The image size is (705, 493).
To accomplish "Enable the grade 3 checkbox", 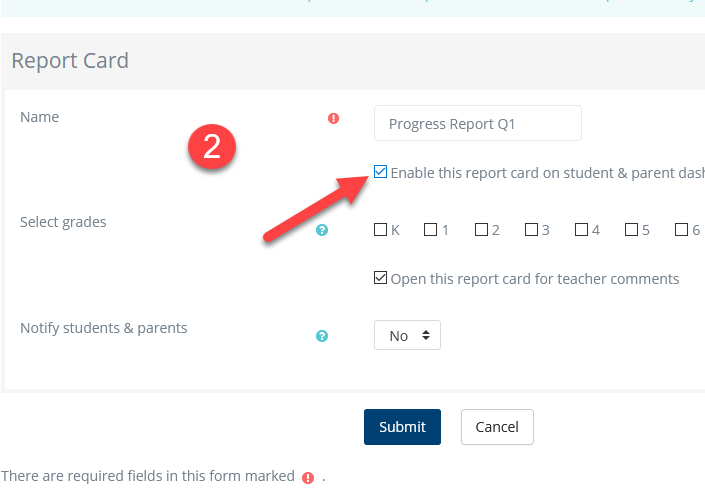I will pyautogui.click(x=531, y=230).
